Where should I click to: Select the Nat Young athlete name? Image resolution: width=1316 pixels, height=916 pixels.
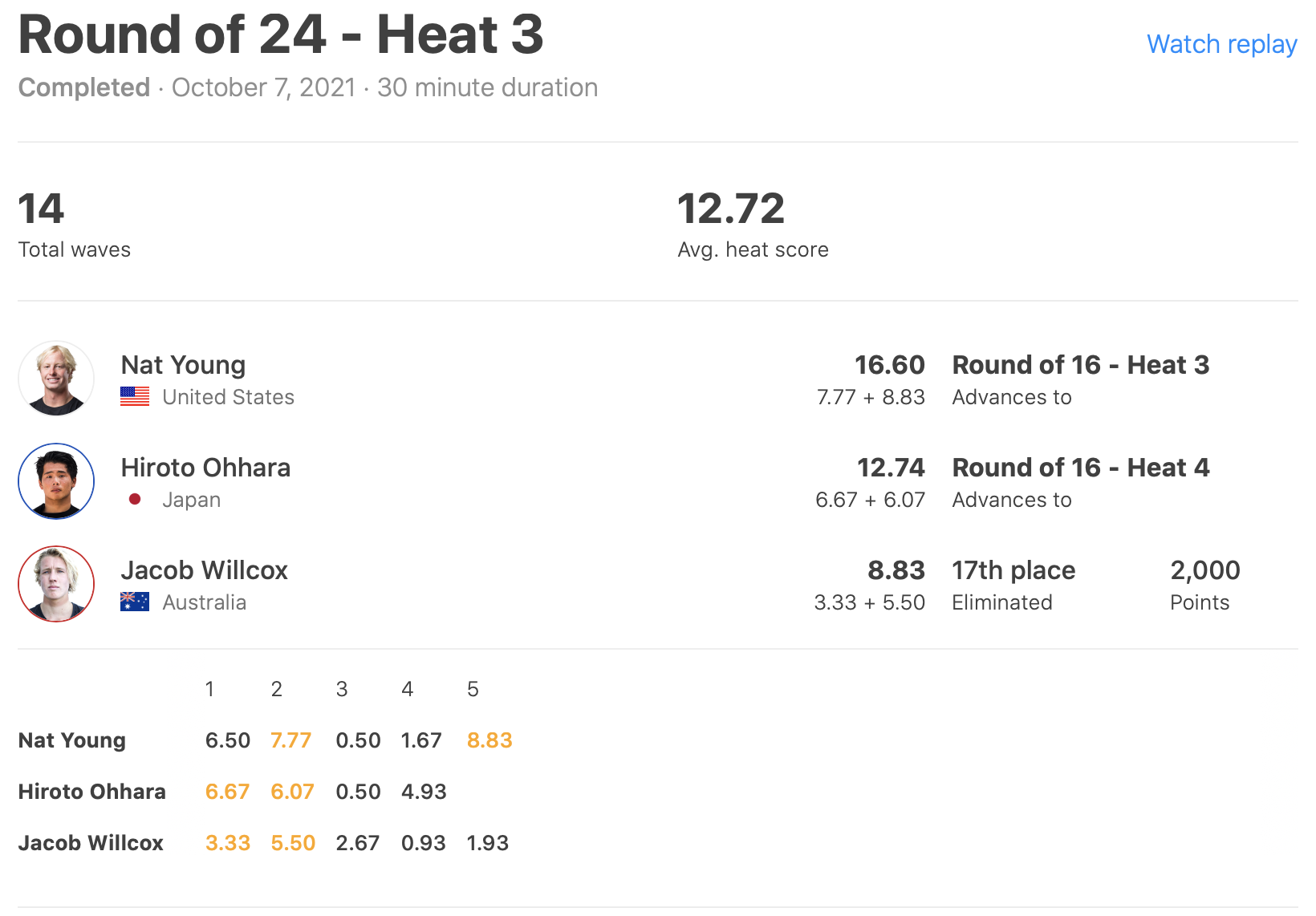pyautogui.click(x=183, y=365)
